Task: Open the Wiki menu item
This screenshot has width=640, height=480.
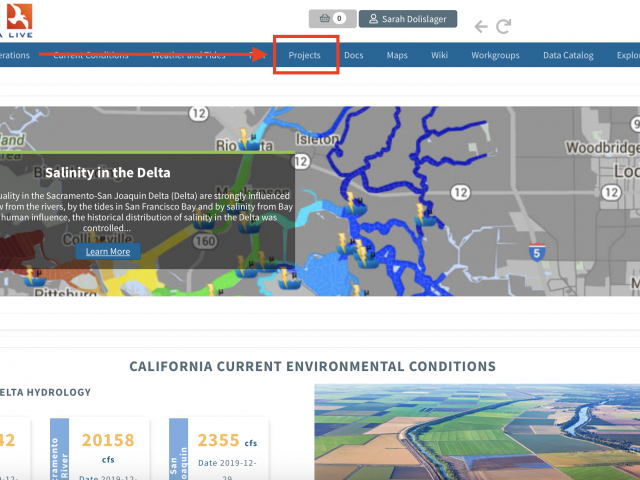Action: click(x=439, y=55)
